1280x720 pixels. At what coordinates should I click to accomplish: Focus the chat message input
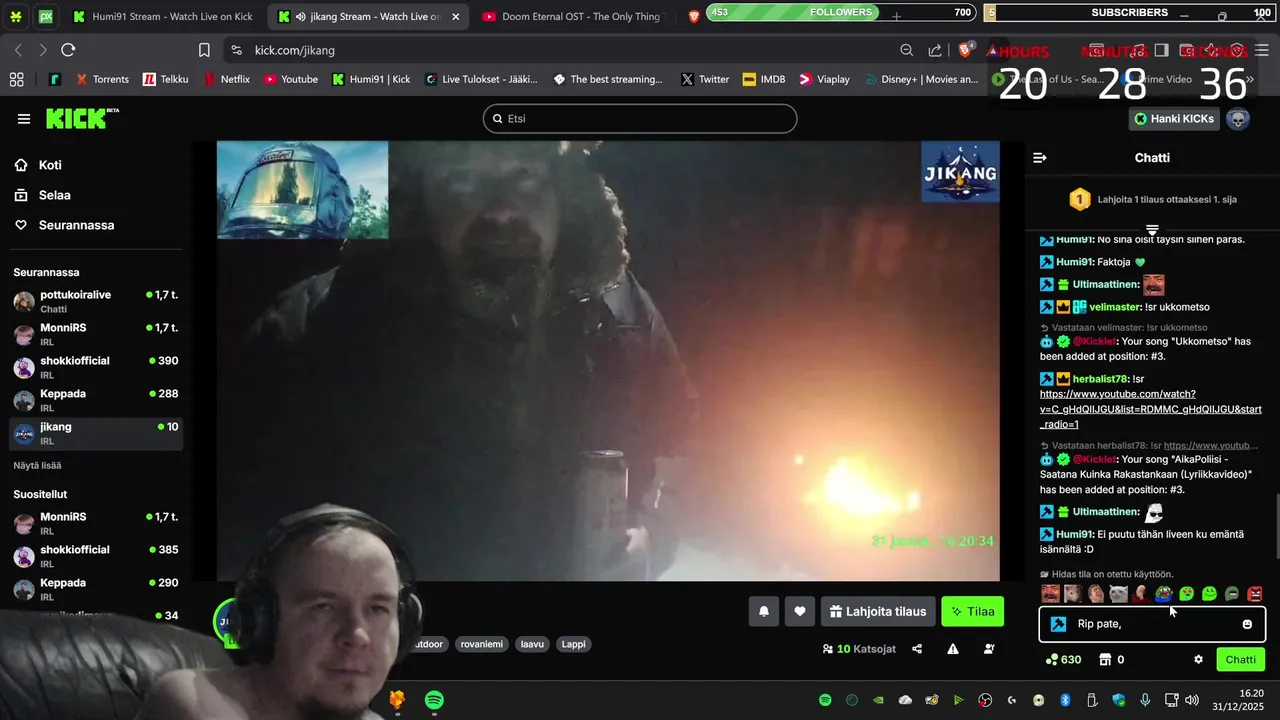tap(1152, 624)
